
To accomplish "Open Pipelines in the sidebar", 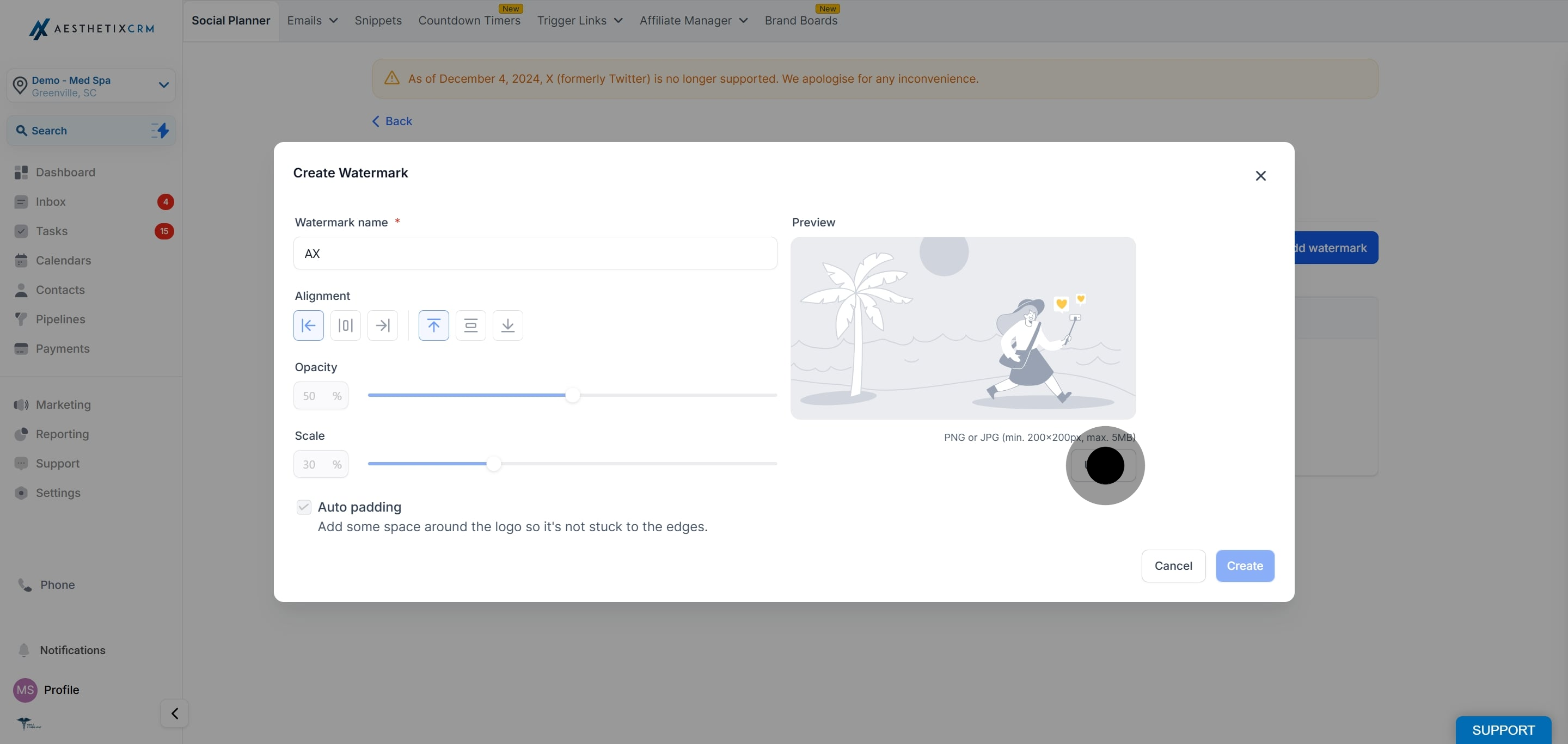I will [x=60, y=319].
